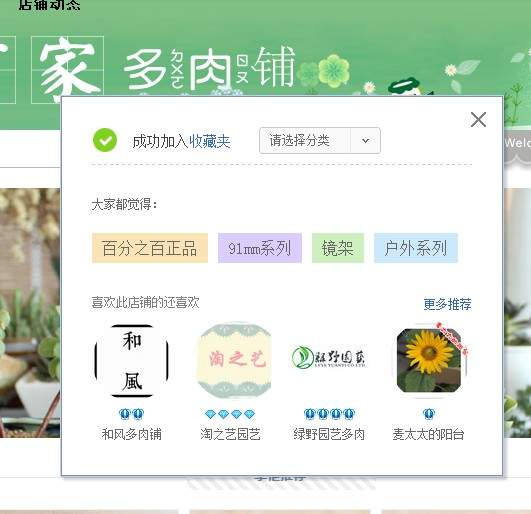Click the 麦太太的阳台 shop name
Image resolution: width=531 pixels, height=514 pixels.
(x=428, y=434)
